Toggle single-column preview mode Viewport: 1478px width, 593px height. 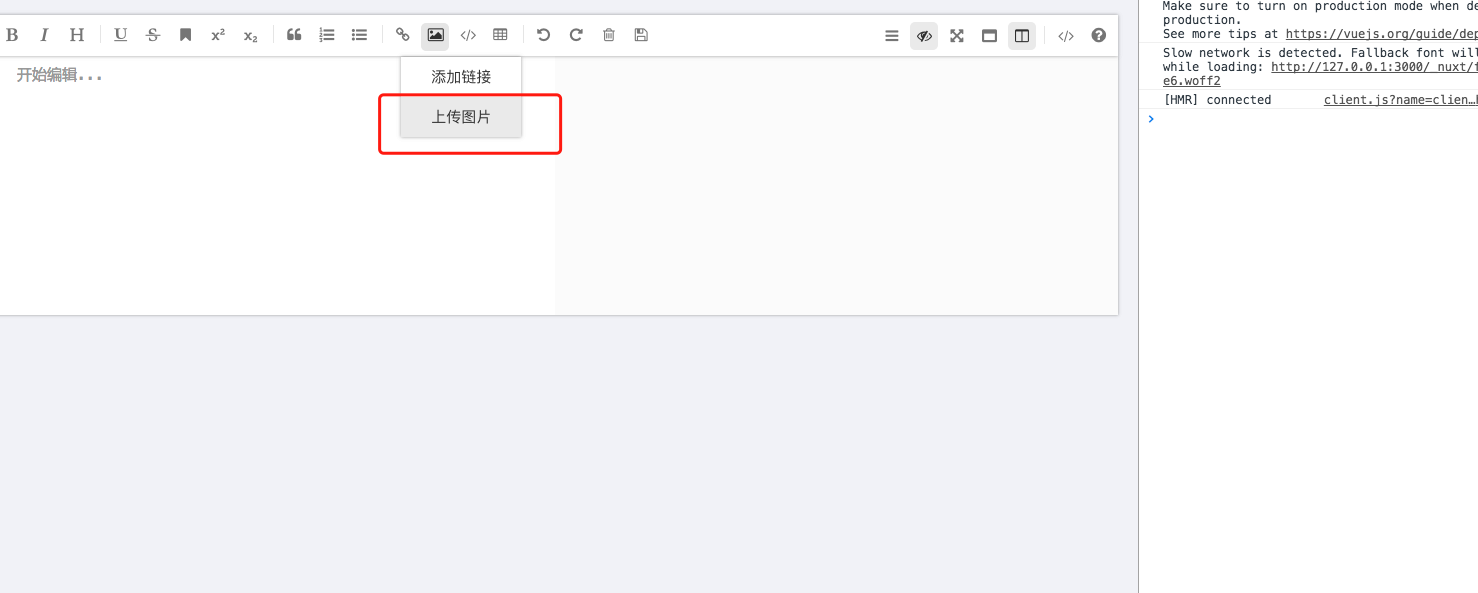pyautogui.click(x=989, y=34)
